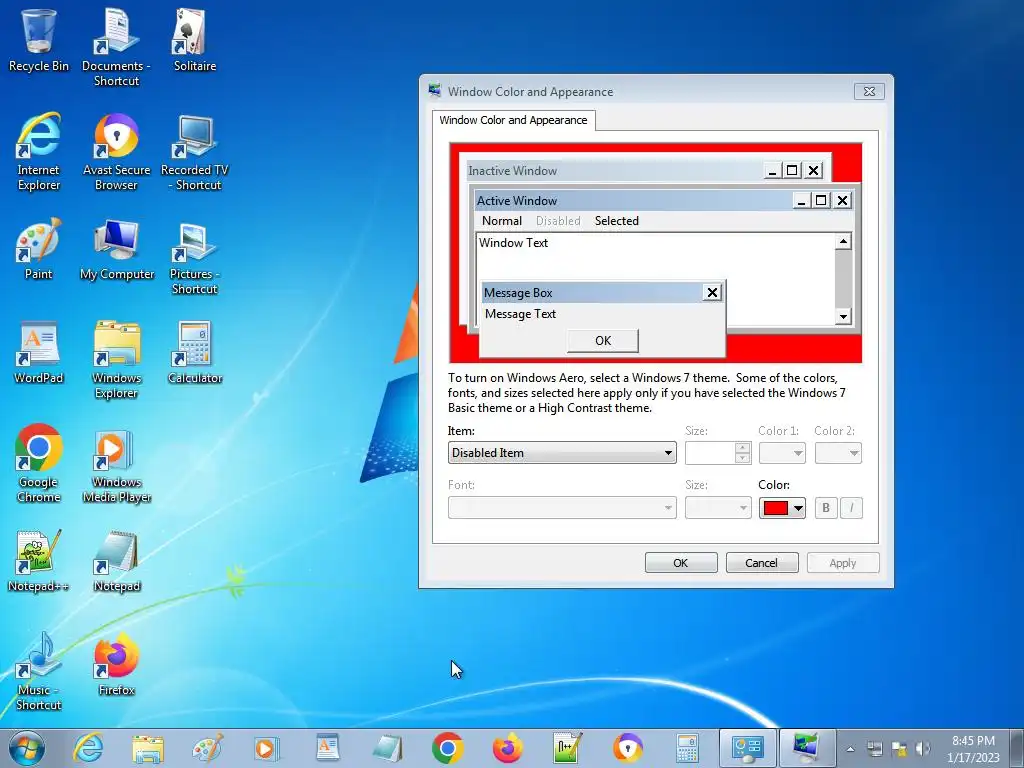Confirm dialog with the OK button
The width and height of the screenshot is (1024, 768).
point(681,563)
